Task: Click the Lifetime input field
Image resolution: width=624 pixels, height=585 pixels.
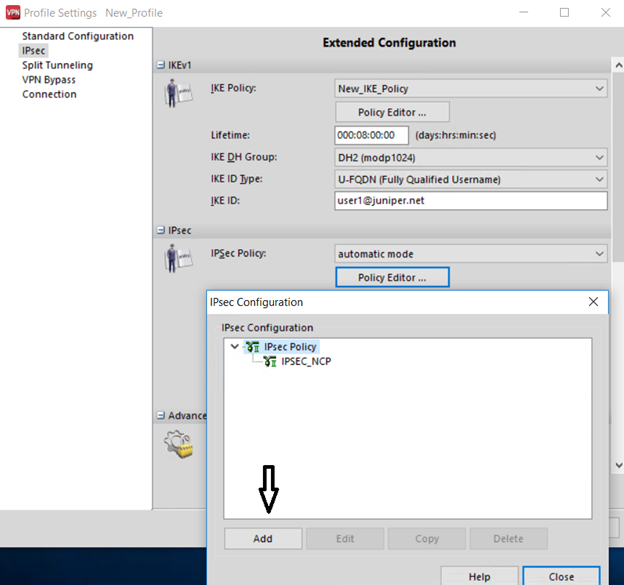Action: [371, 135]
